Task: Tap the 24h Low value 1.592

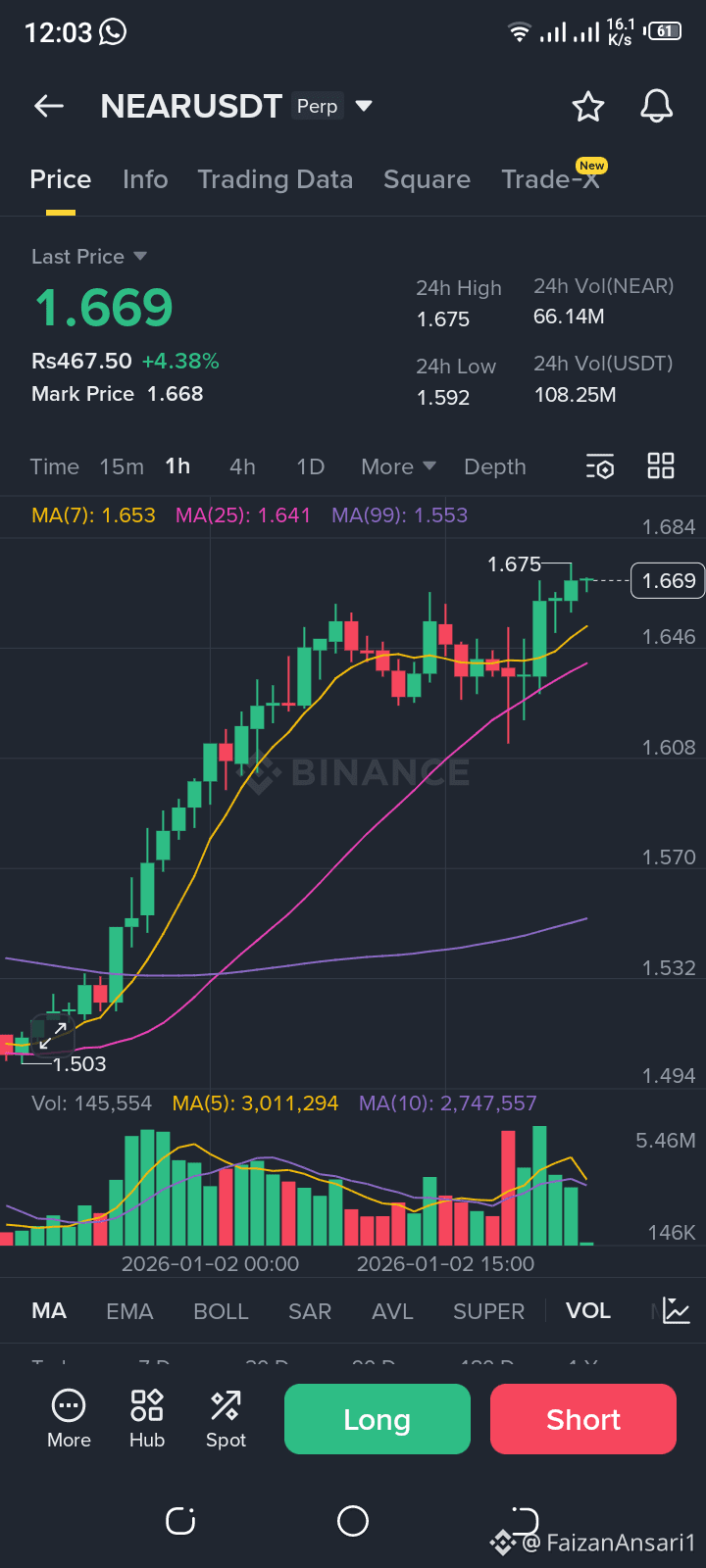Action: pyautogui.click(x=443, y=398)
